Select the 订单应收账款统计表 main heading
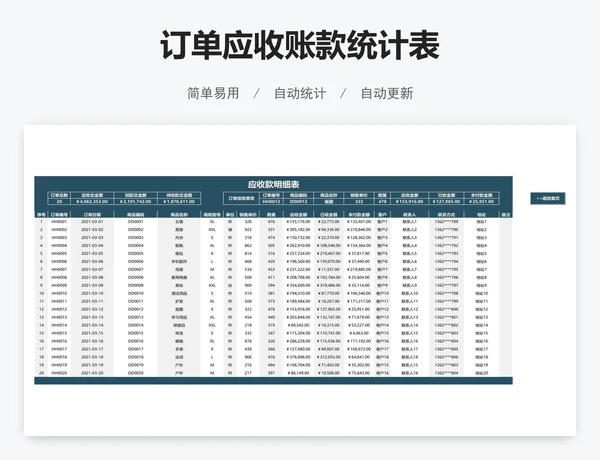This screenshot has height=460, width=600. (300, 46)
